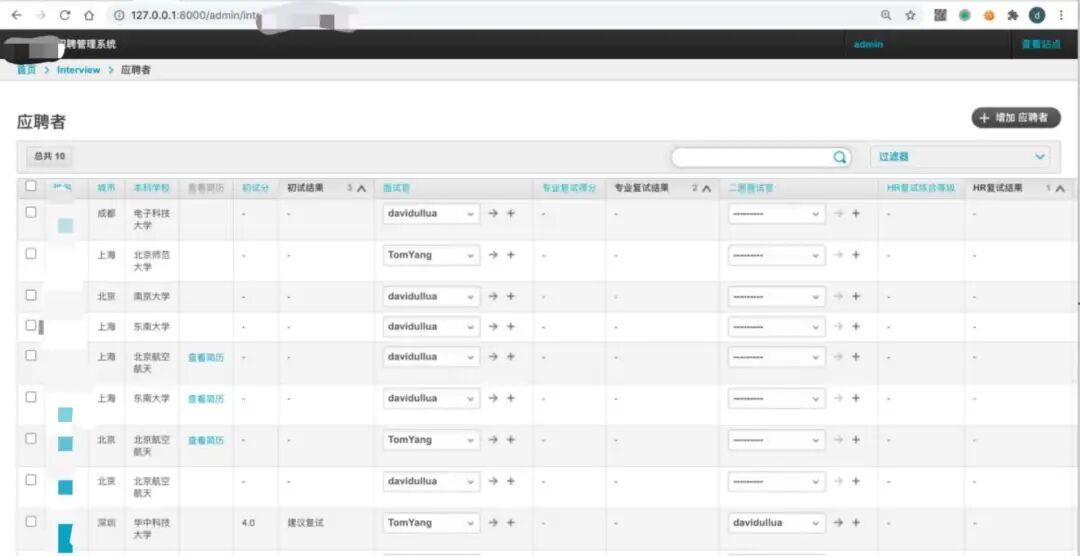The height and width of the screenshot is (556, 1080).
Task: Open interviewer dropdown in 电子科技大学 row
Action: pyautogui.click(x=431, y=214)
